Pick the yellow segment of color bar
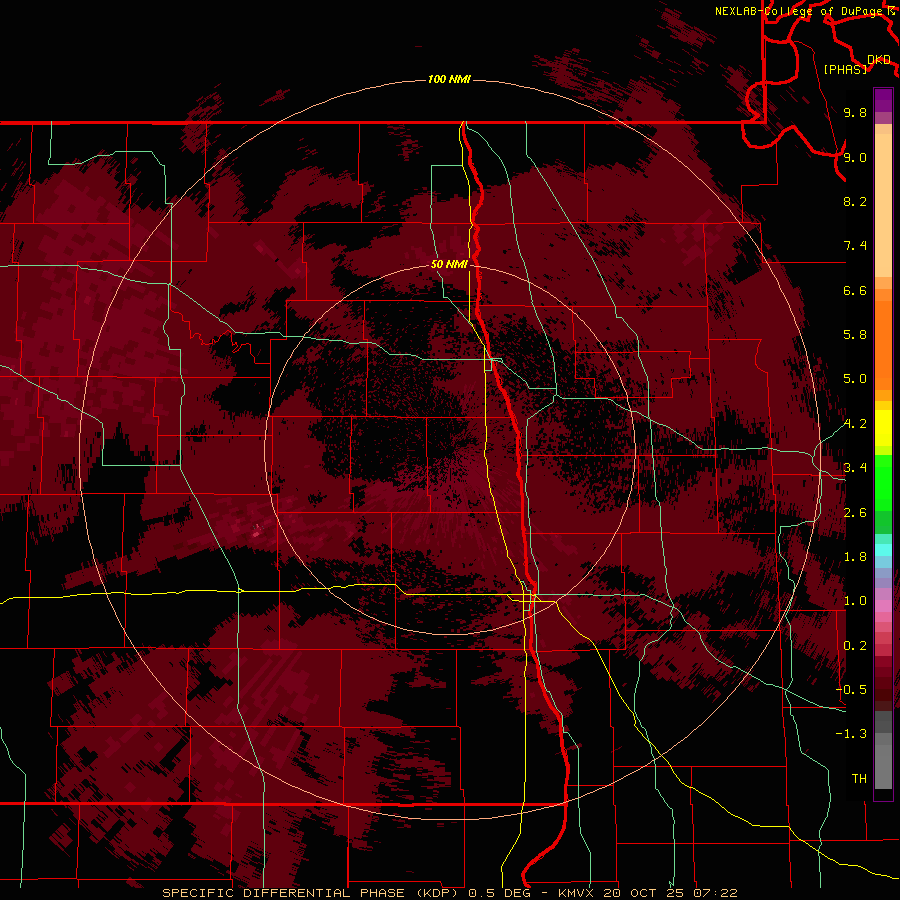 point(883,428)
